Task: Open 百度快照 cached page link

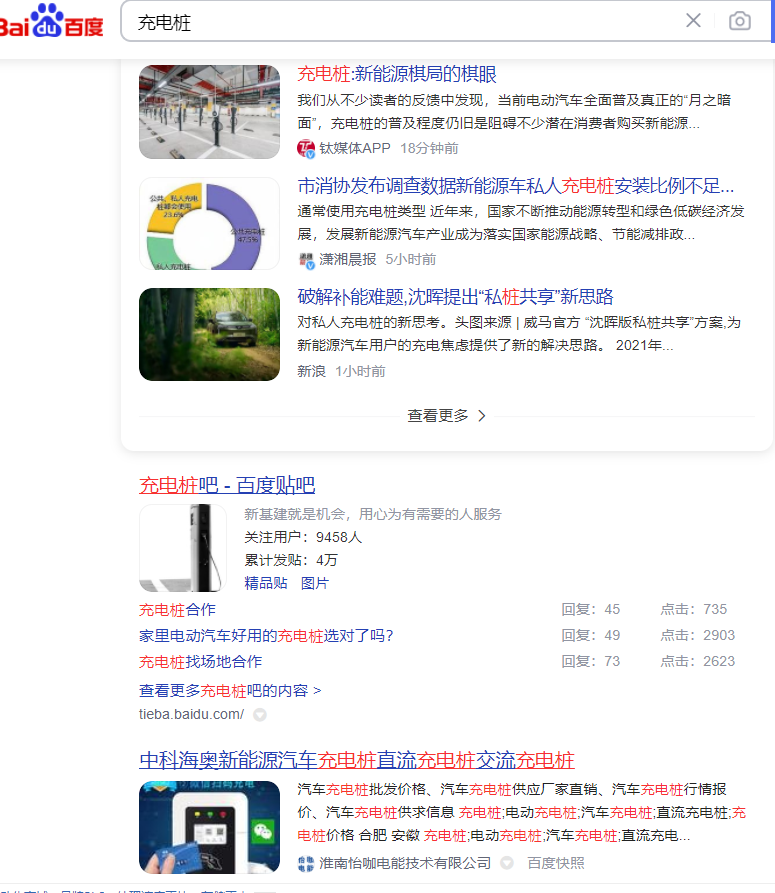Action: [556, 863]
